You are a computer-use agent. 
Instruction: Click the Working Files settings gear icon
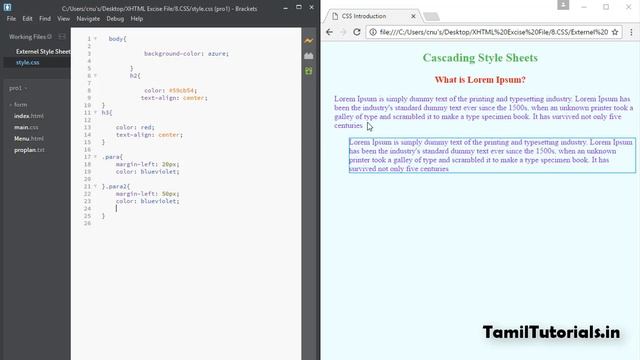click(x=49, y=37)
